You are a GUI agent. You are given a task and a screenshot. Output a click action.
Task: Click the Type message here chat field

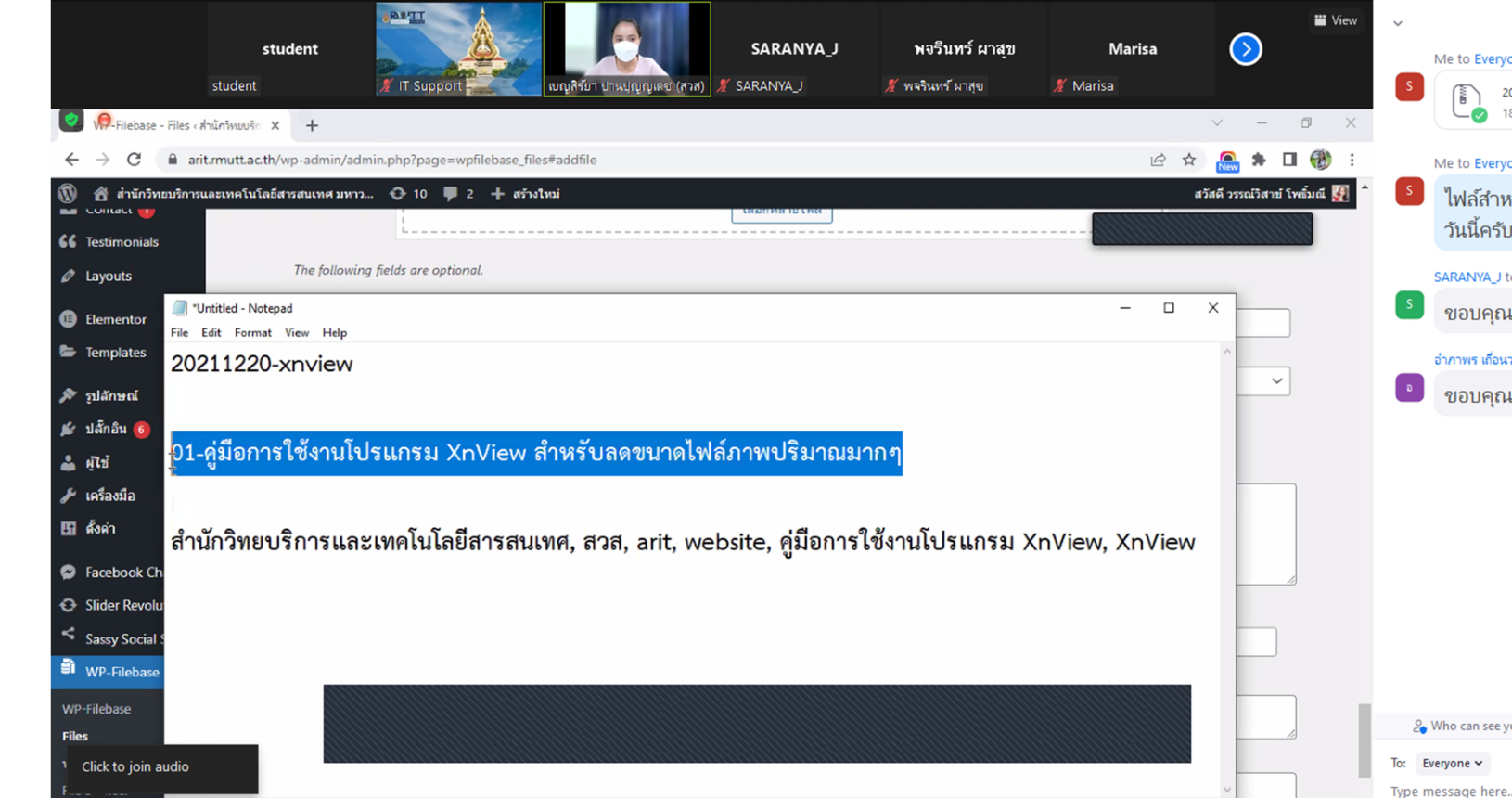1451,791
